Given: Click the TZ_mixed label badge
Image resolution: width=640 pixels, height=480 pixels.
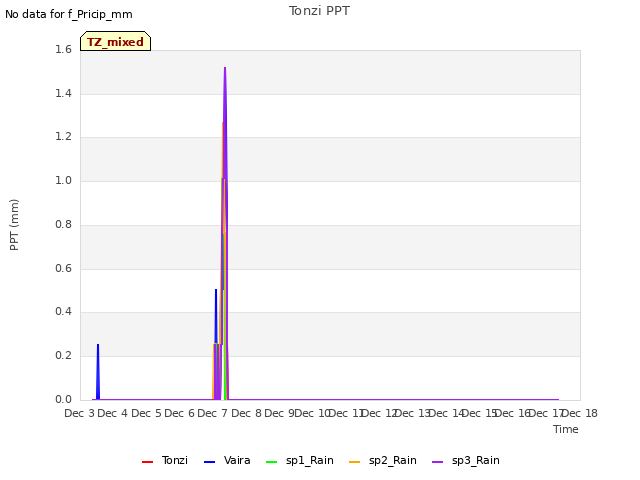Looking at the screenshot, I should tap(116, 41).
